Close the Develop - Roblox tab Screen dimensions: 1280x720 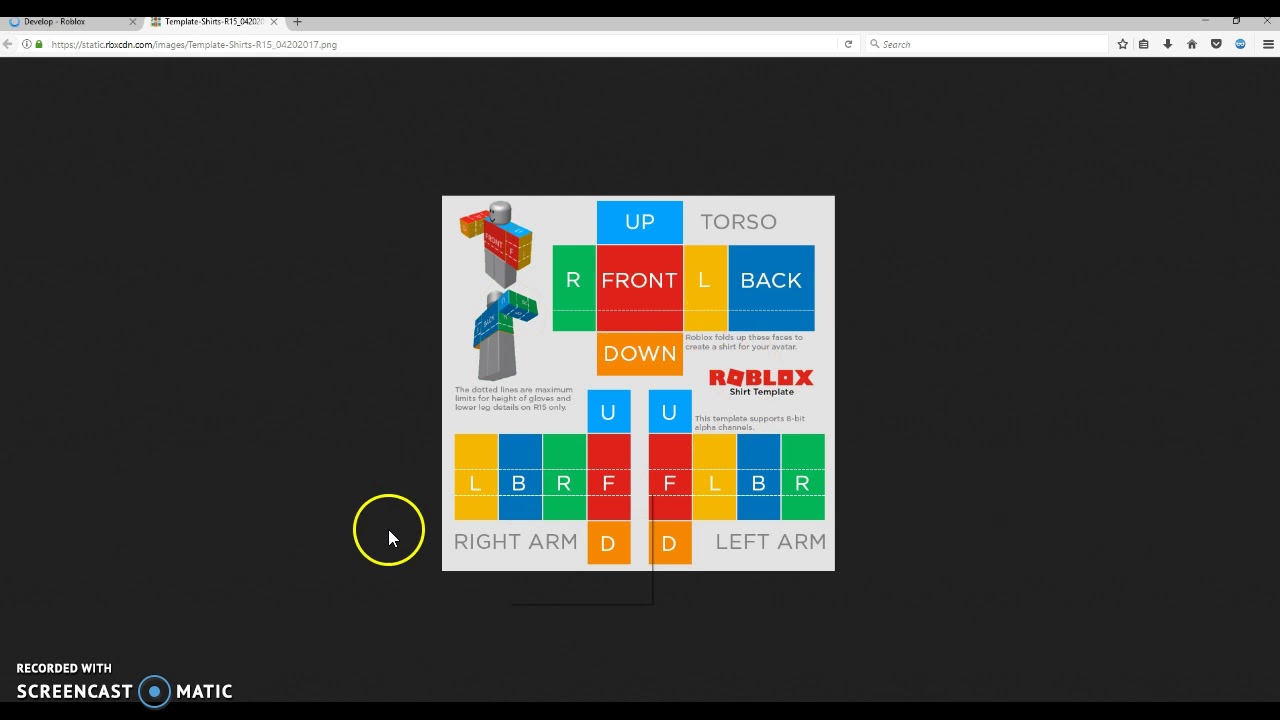tap(132, 21)
